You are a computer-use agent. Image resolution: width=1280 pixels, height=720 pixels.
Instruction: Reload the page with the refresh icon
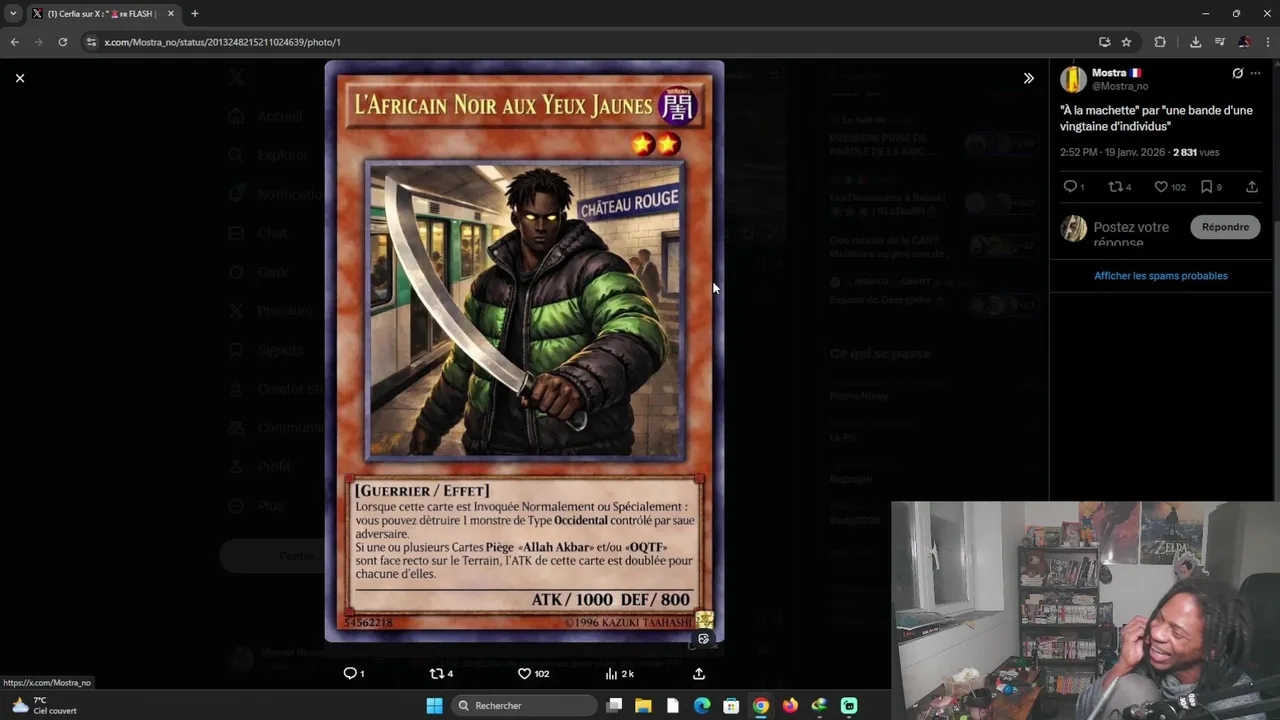tap(62, 42)
